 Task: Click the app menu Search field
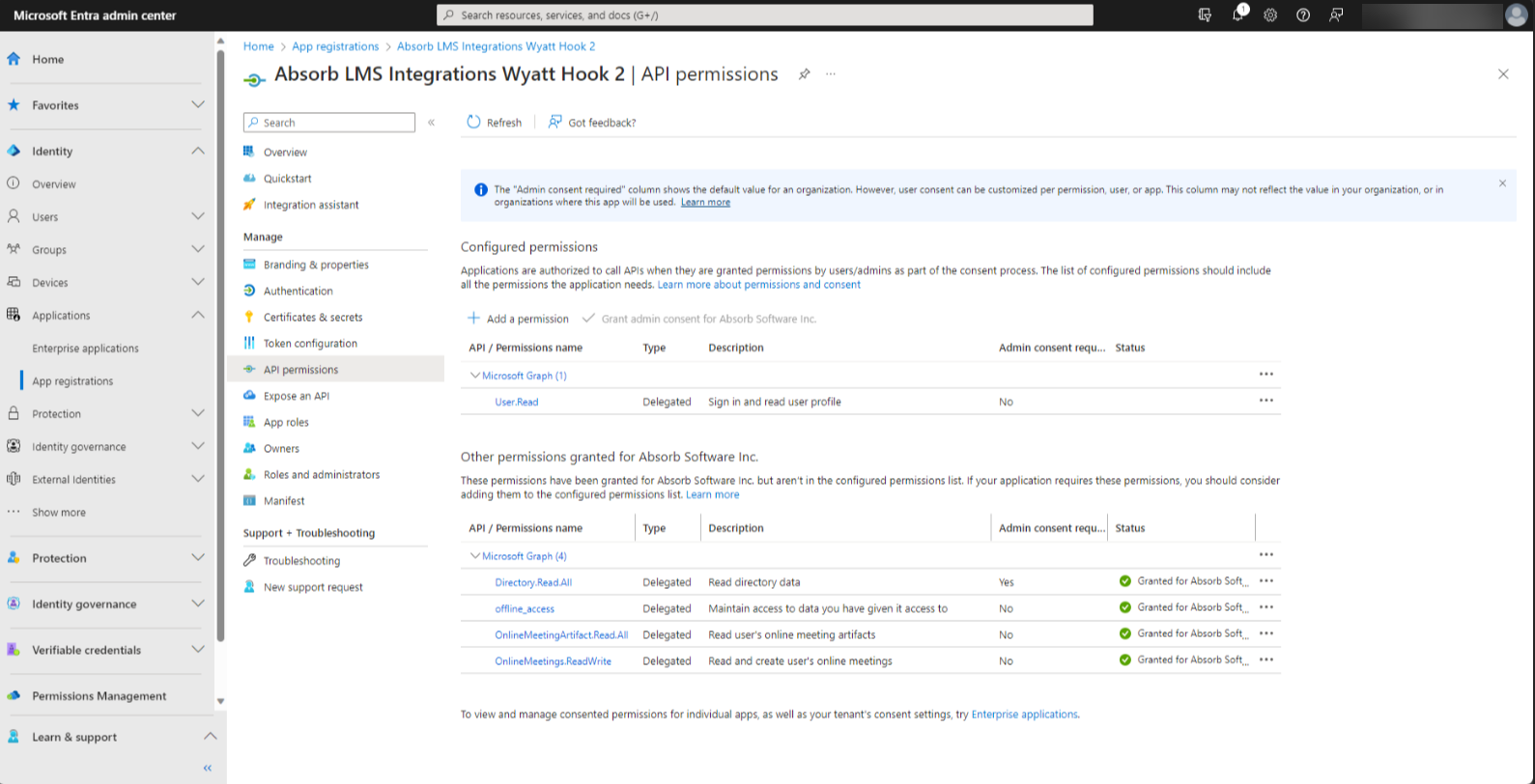point(329,123)
